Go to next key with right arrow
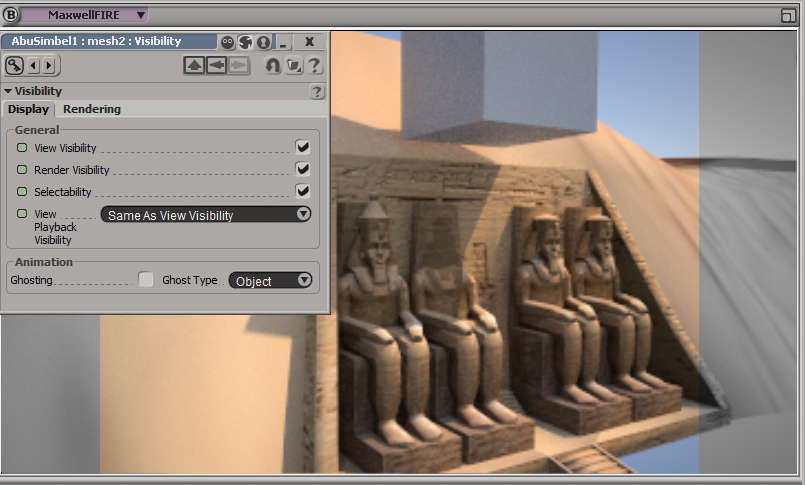 [x=49, y=65]
